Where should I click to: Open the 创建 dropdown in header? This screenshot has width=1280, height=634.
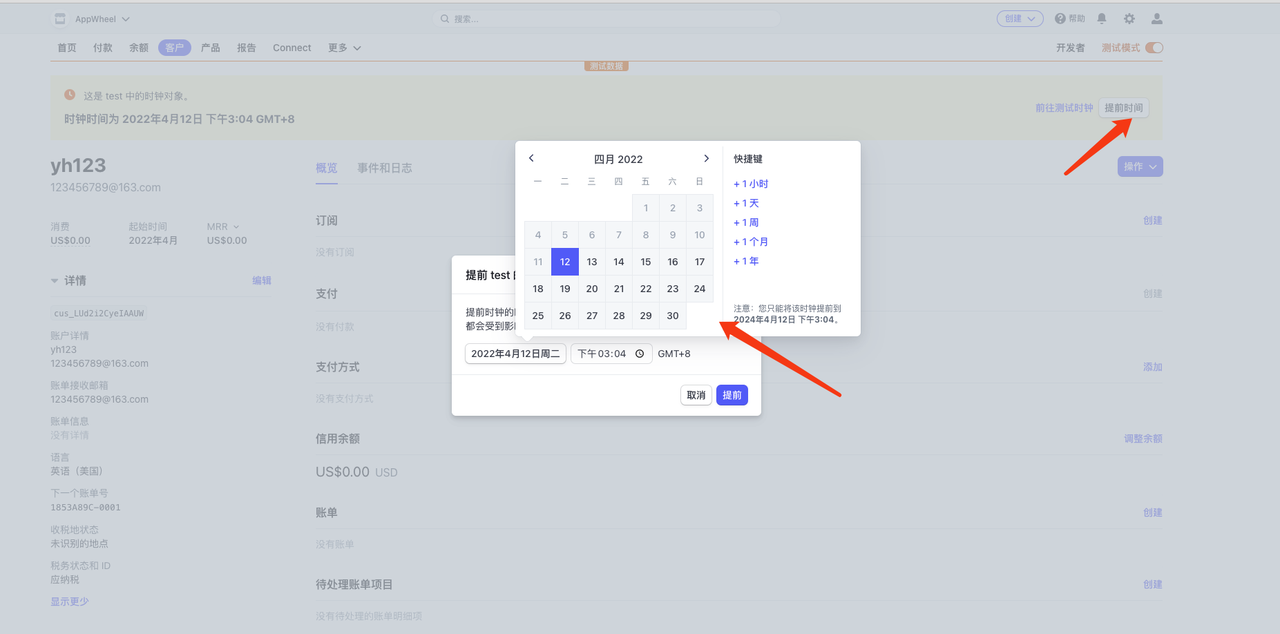pos(1020,19)
